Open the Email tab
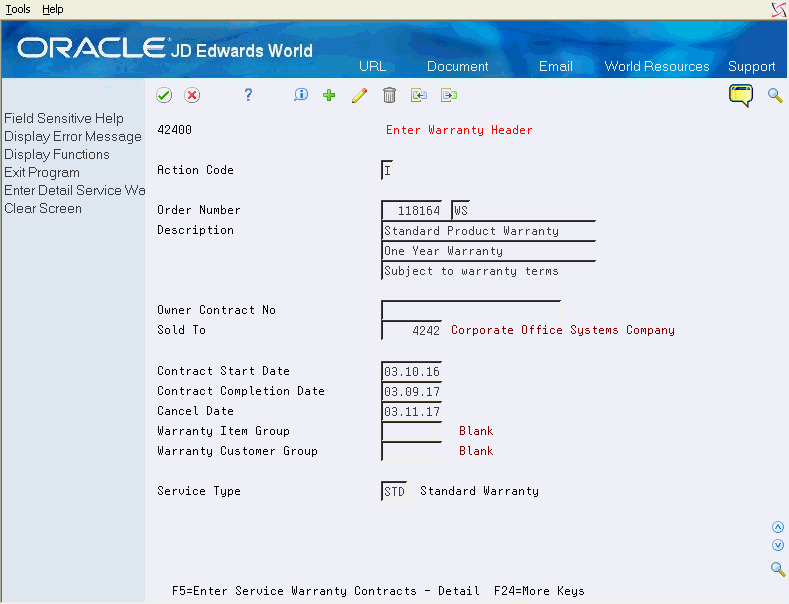The width and height of the screenshot is (789, 604). 556,66
